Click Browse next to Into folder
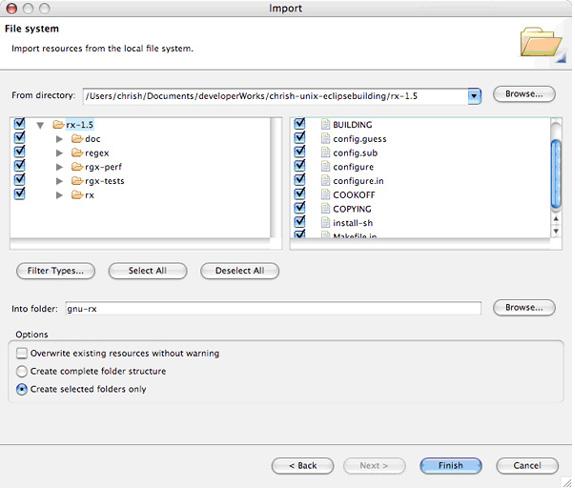 click(x=524, y=308)
